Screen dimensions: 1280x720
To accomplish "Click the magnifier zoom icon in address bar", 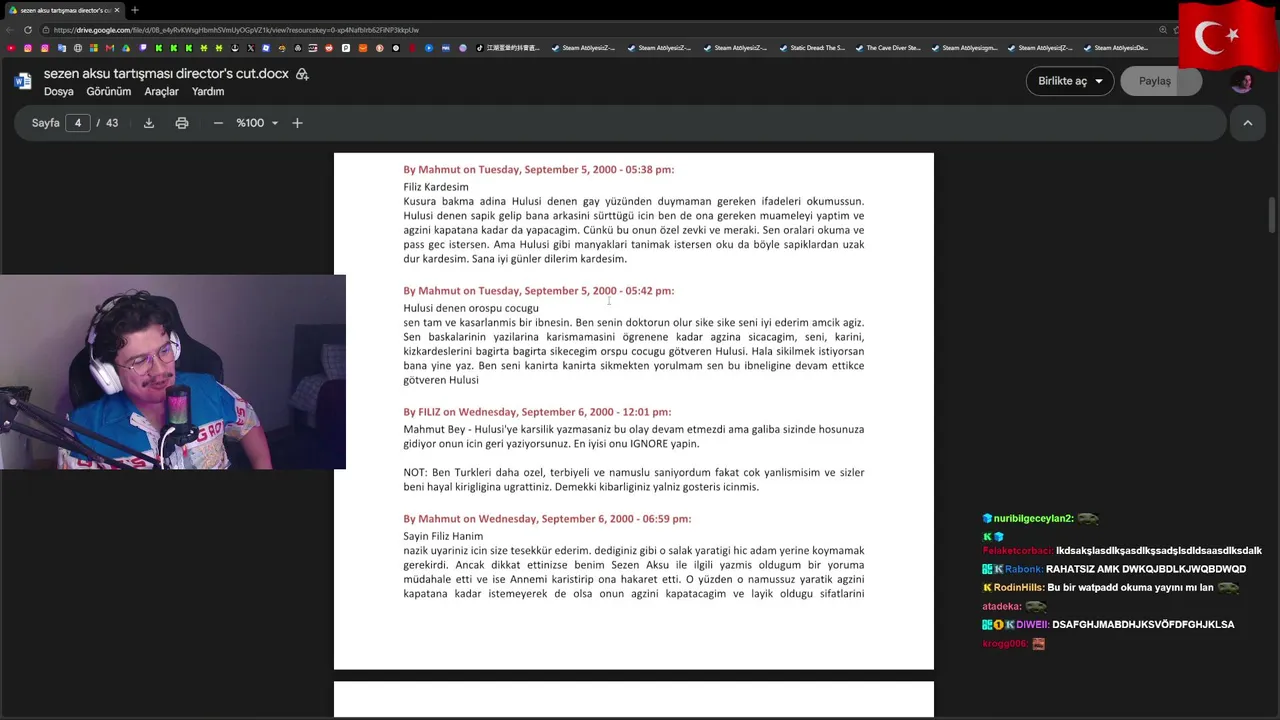I will point(1163,30).
